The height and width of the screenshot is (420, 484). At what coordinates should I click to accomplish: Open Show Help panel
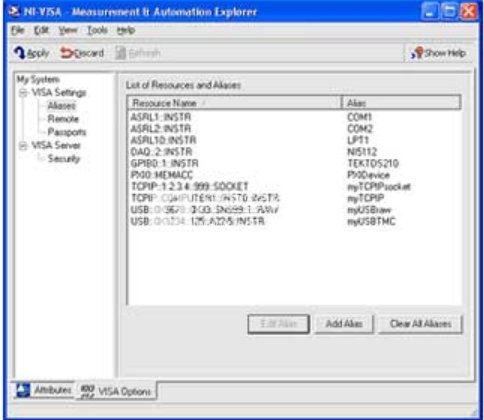tap(438, 53)
